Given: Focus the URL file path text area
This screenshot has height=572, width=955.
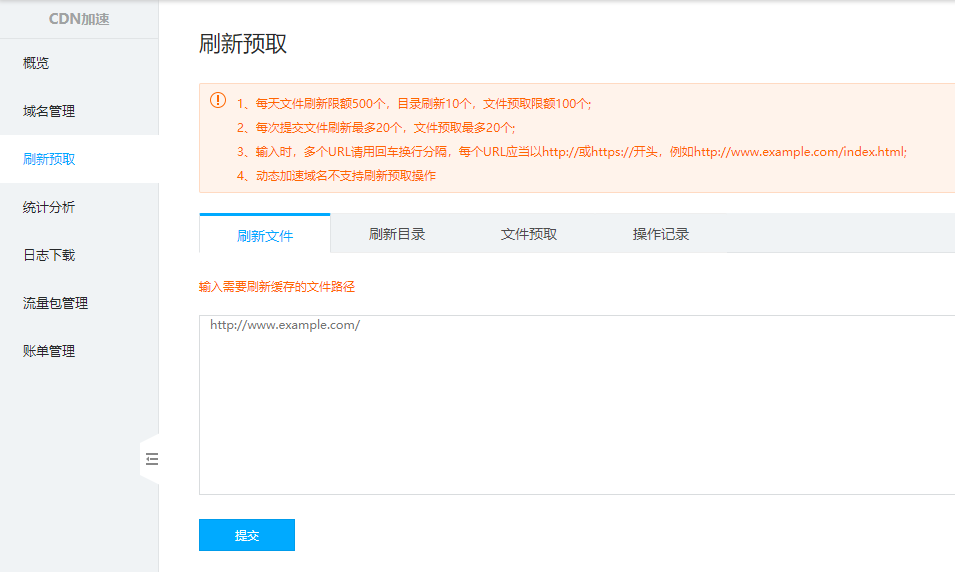Looking at the screenshot, I should [576, 405].
